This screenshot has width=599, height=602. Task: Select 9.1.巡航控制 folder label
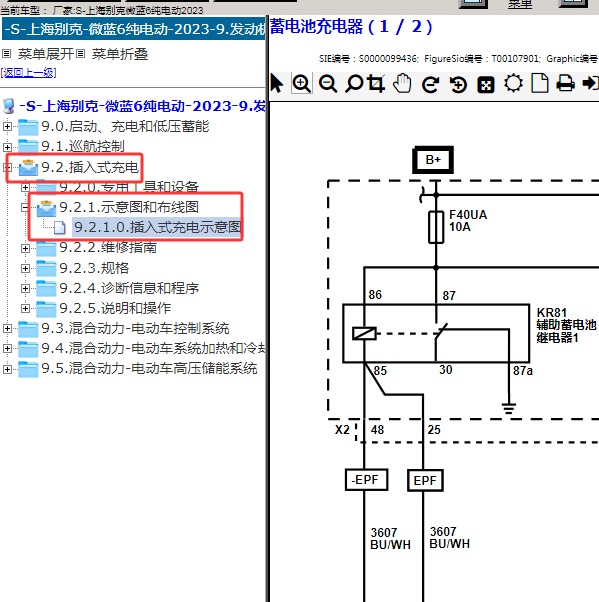tap(83, 147)
